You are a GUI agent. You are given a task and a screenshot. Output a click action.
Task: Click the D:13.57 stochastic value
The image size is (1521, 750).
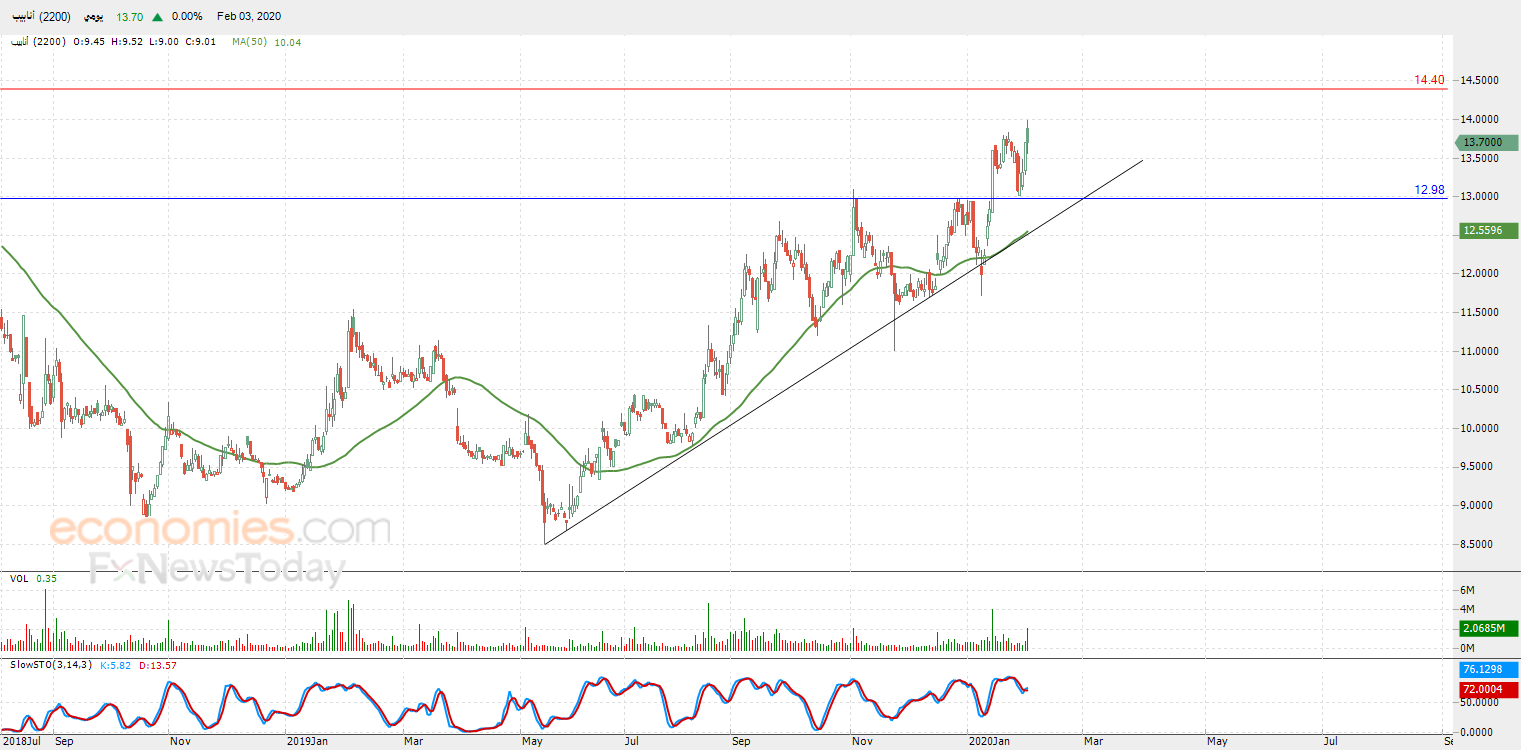pos(160,665)
